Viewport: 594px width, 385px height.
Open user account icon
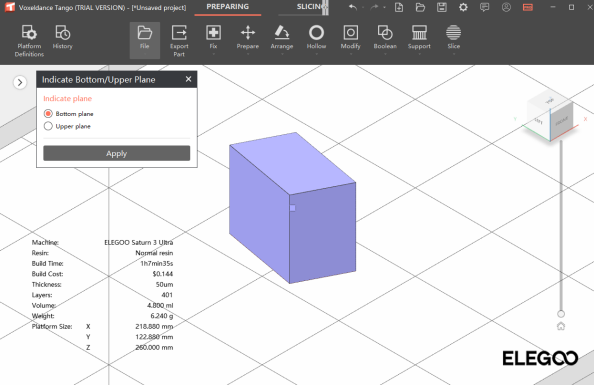(506, 7)
